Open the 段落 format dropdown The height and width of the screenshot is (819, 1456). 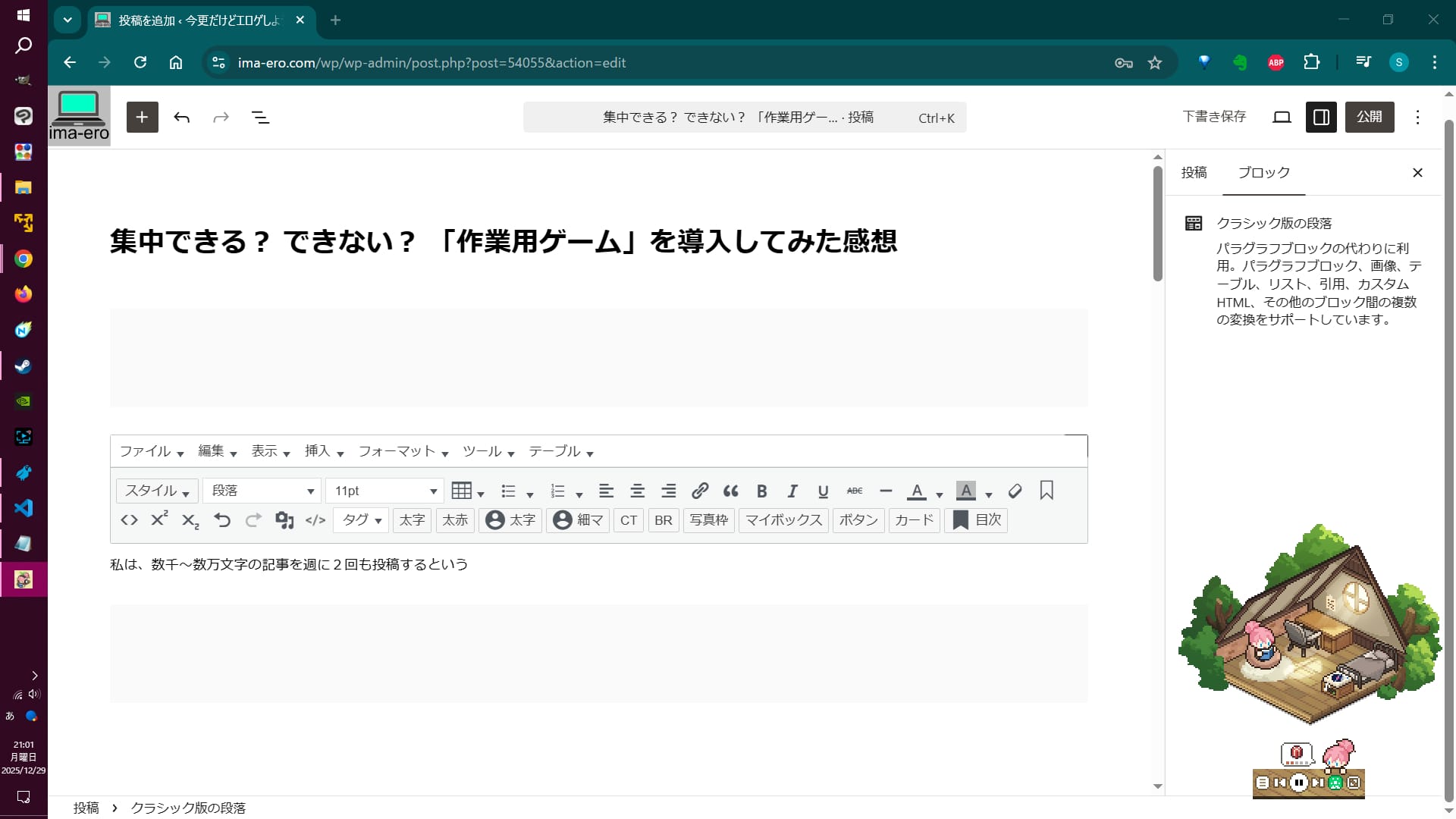(x=262, y=491)
